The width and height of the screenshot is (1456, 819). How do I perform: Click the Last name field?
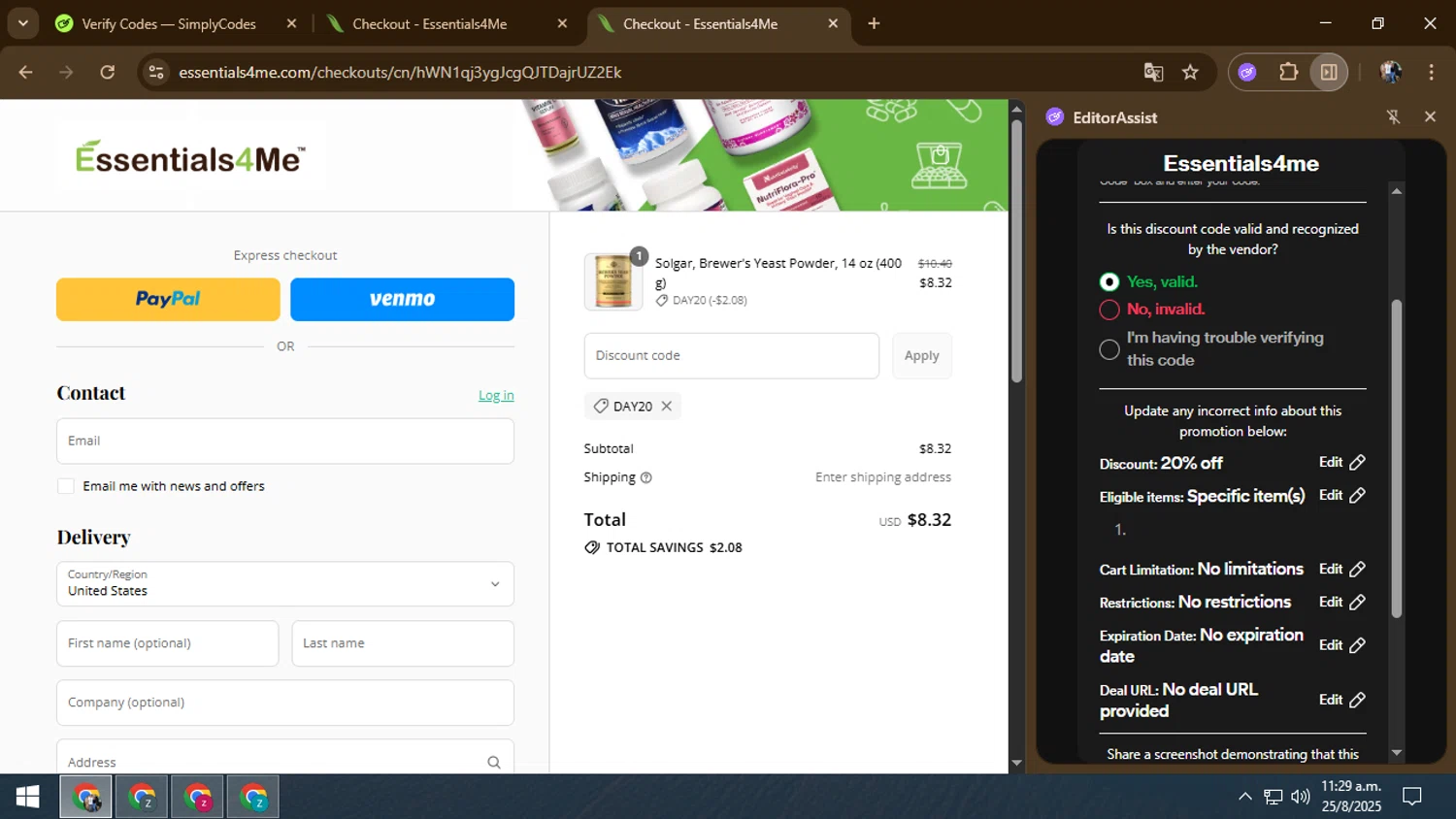403,643
